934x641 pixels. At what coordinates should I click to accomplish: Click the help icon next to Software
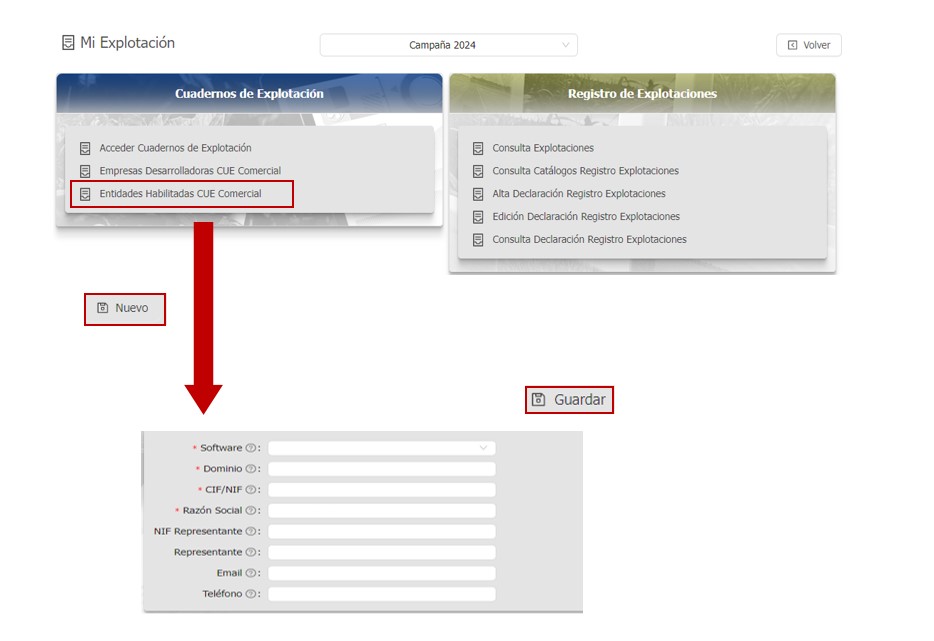[x=251, y=448]
